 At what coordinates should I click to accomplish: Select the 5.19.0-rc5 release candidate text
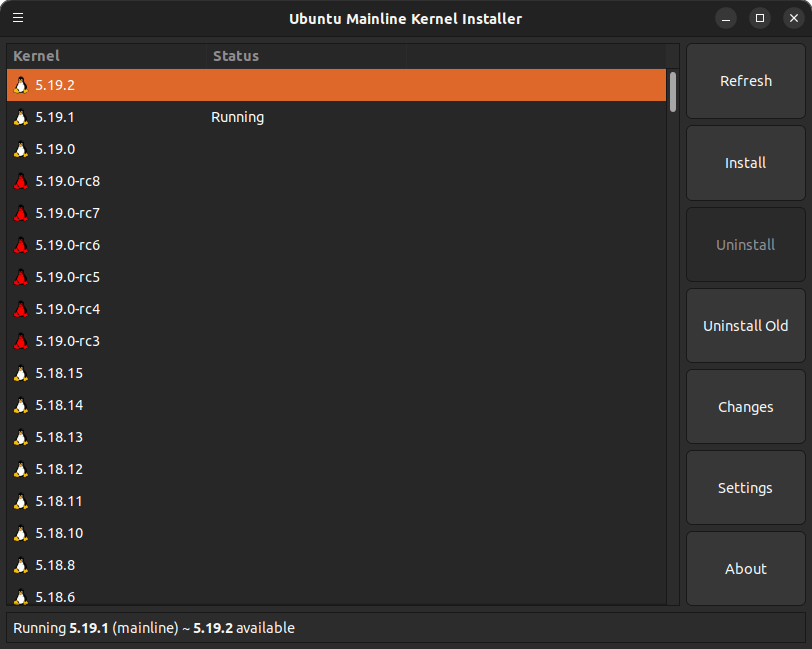(x=68, y=277)
